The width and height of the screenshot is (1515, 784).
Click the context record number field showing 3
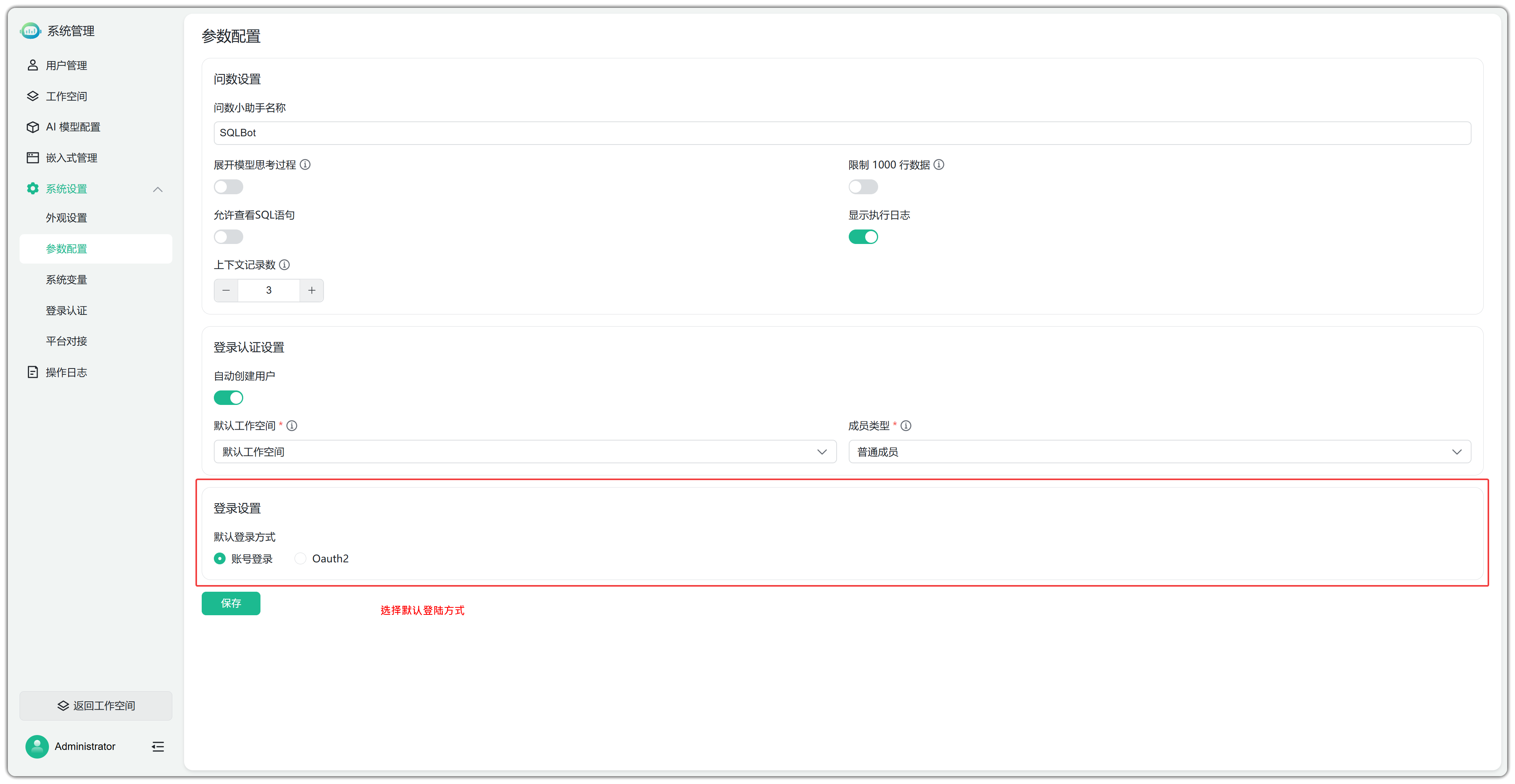pos(269,291)
